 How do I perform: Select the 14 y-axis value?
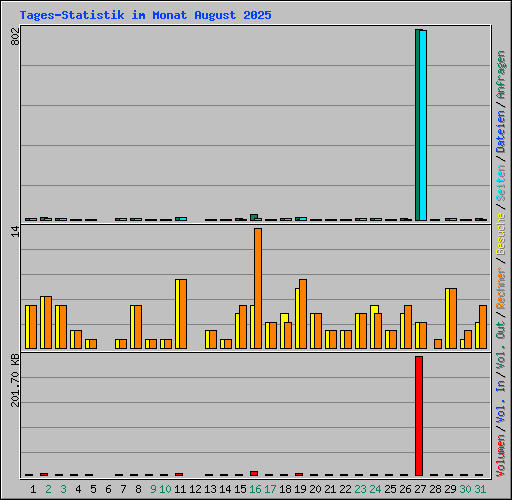(x=15, y=231)
